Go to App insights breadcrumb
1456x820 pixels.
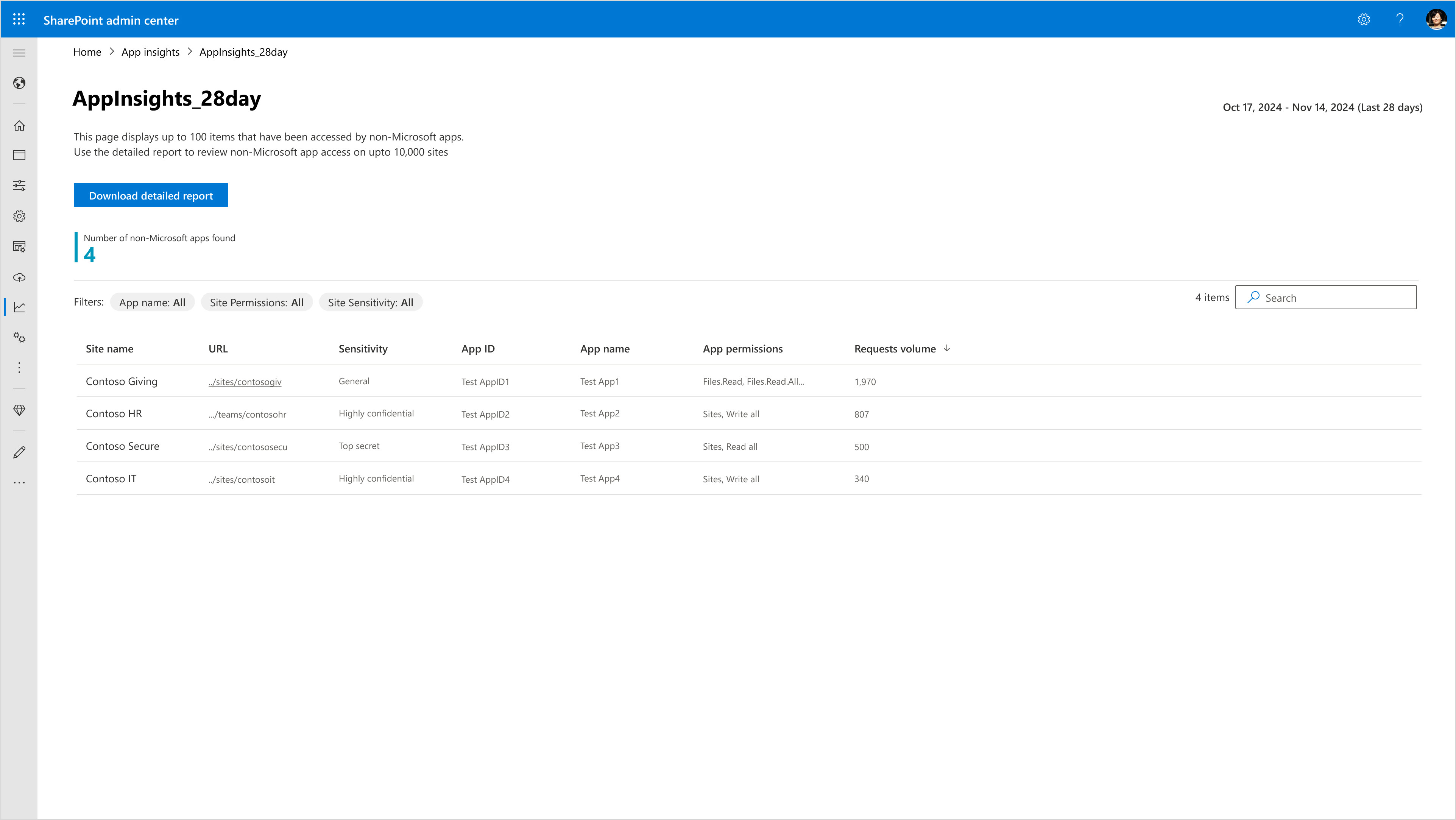click(x=150, y=52)
